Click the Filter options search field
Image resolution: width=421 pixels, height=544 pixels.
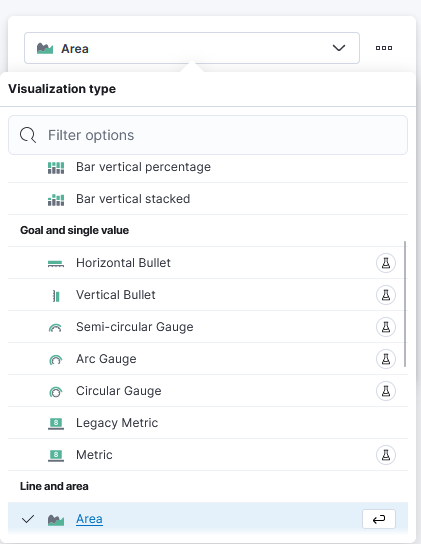(x=208, y=135)
